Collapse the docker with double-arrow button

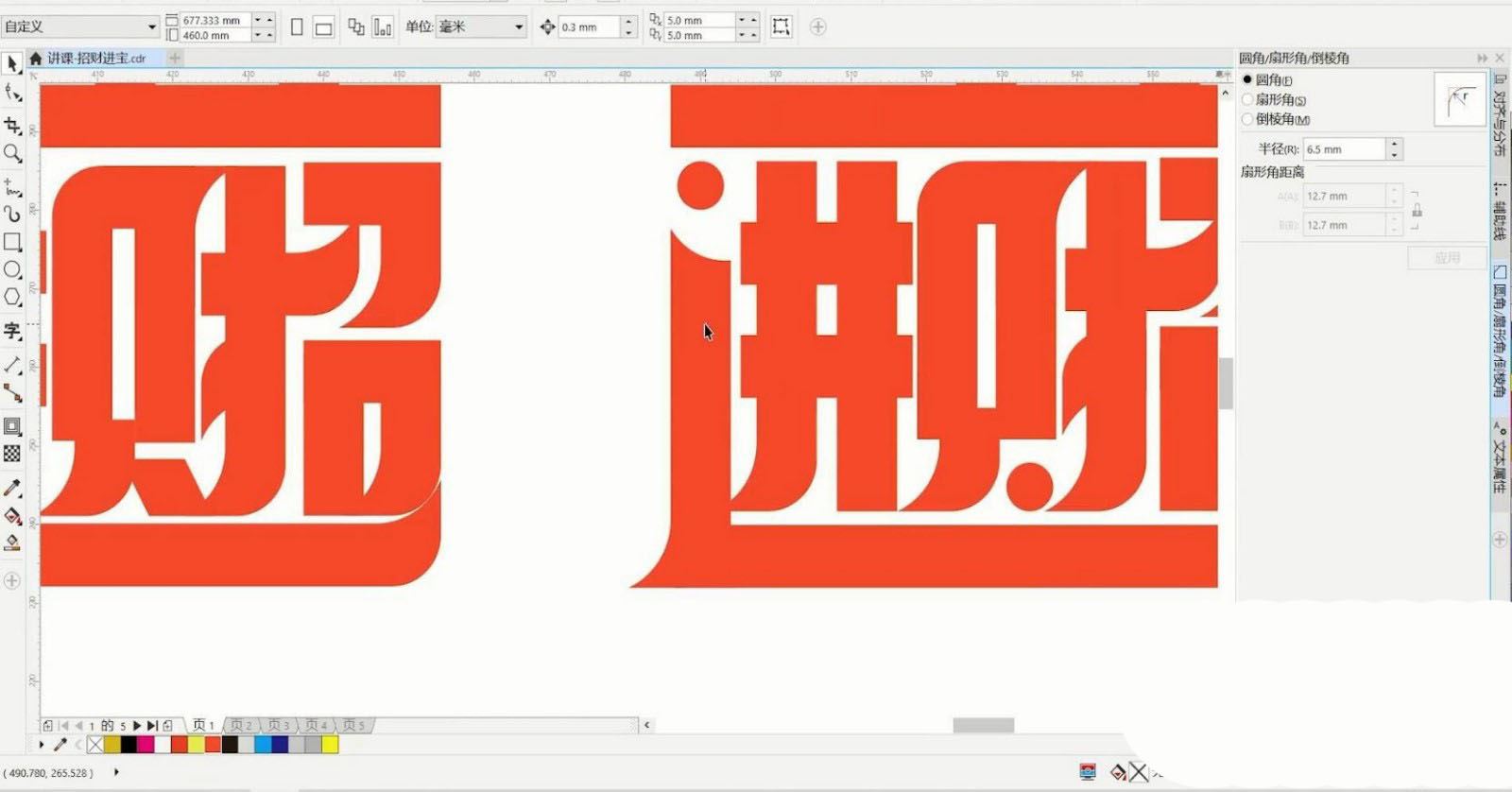pyautogui.click(x=1482, y=59)
